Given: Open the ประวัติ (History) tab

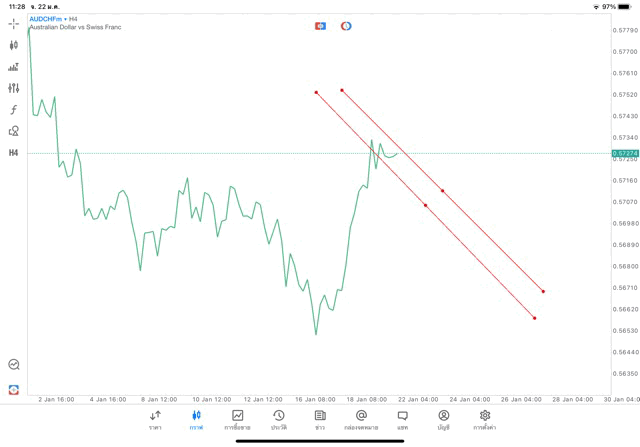Looking at the screenshot, I should [x=278, y=419].
